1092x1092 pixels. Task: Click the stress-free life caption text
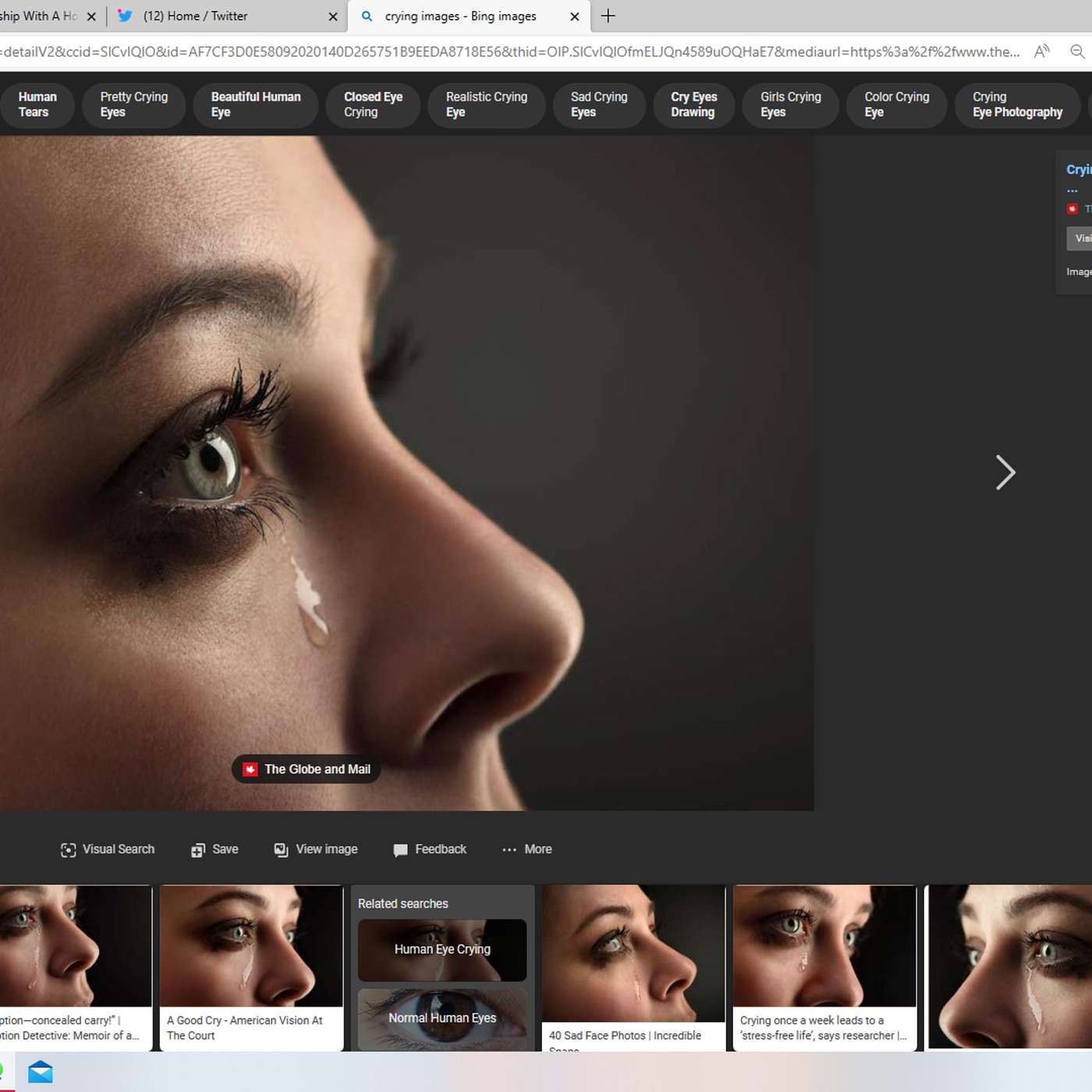coord(823,1028)
